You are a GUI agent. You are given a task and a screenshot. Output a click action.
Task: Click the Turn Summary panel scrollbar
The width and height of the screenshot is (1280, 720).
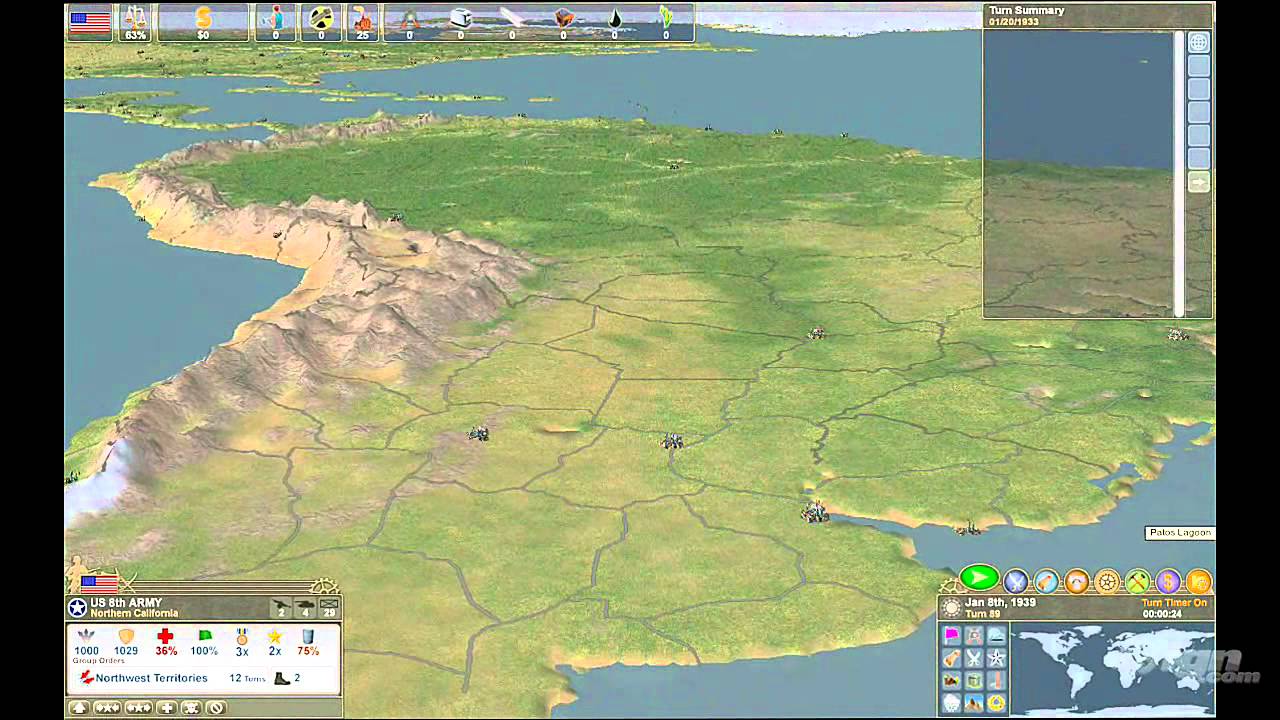[x=1178, y=174]
